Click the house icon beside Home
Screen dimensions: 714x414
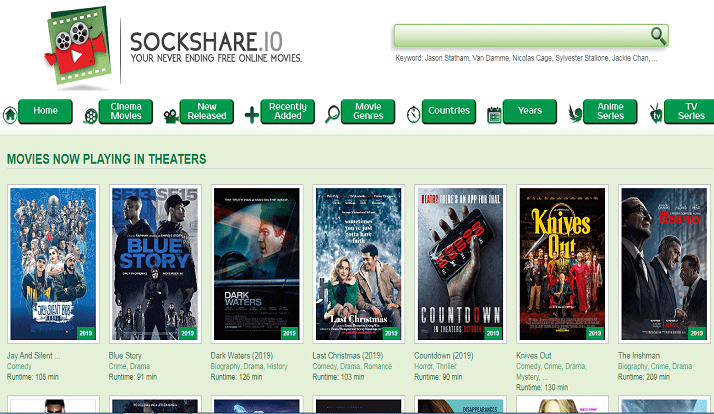(x=10, y=114)
